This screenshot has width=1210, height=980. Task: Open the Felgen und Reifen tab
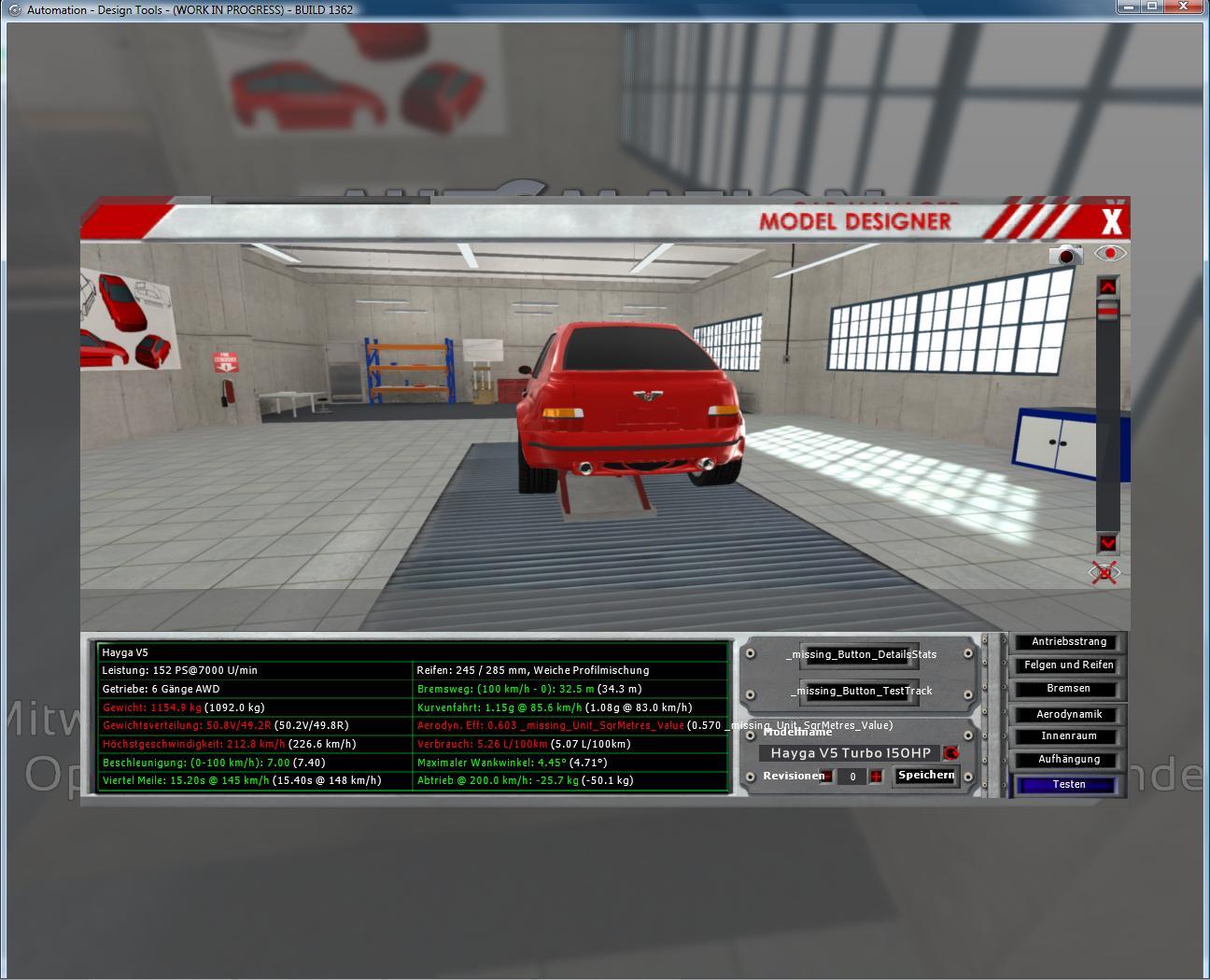point(1069,665)
